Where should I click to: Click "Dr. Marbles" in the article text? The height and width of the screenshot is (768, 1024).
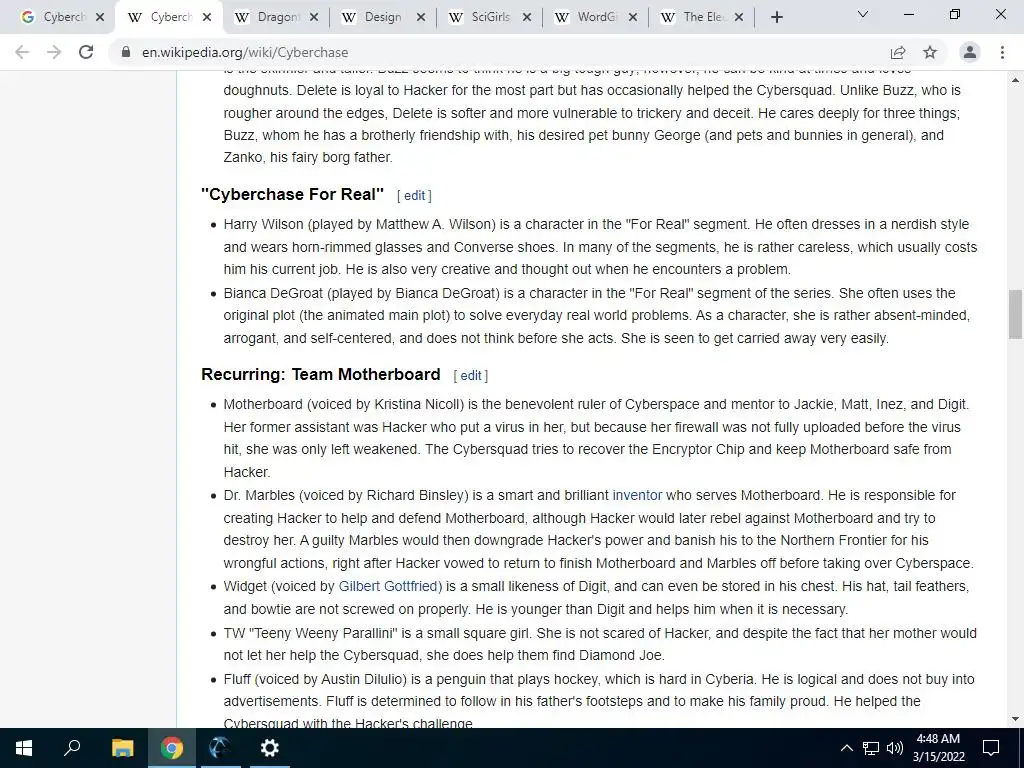point(259,495)
